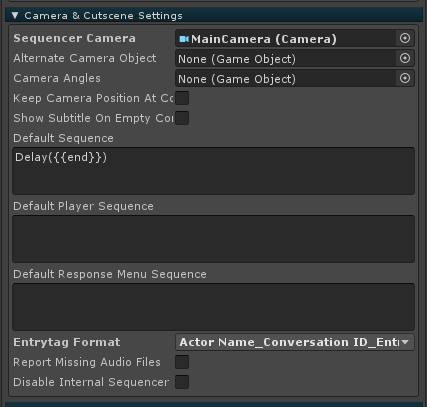Click the Alternate Camera Object label
427x407 pixels.
[85, 58]
